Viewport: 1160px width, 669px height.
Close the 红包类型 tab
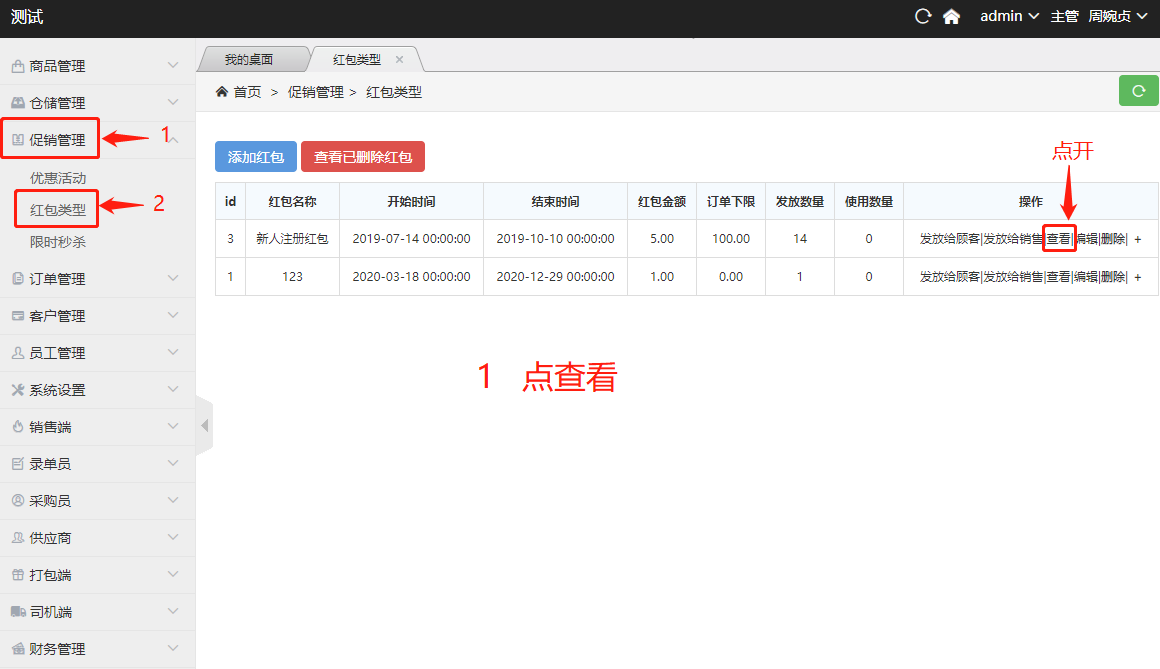(x=399, y=59)
